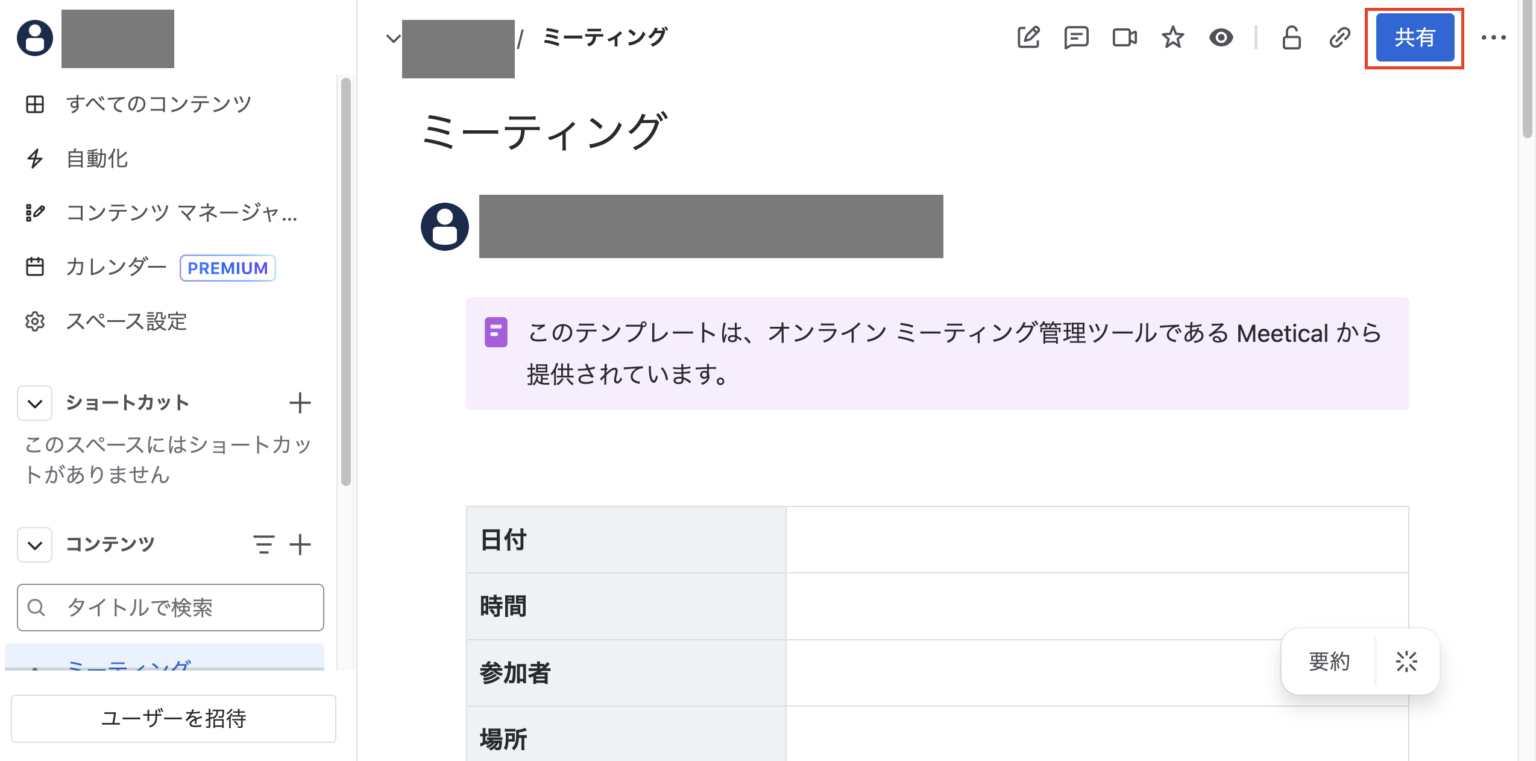The height and width of the screenshot is (761, 1536).
Task: Open the ... more actions menu
Action: (1494, 37)
